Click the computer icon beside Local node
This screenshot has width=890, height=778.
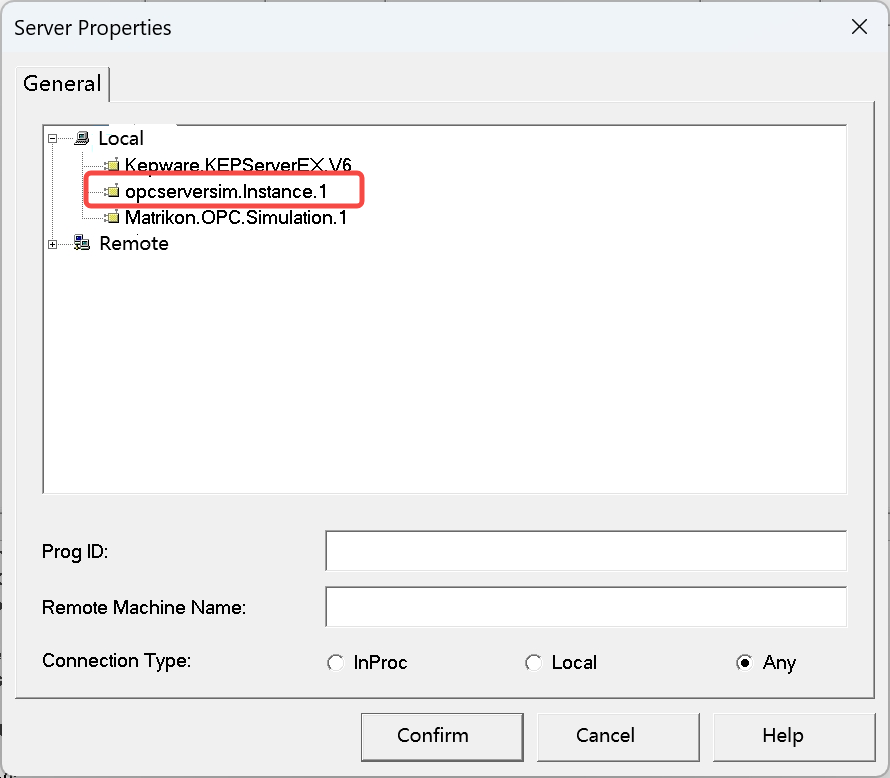[x=81, y=138]
